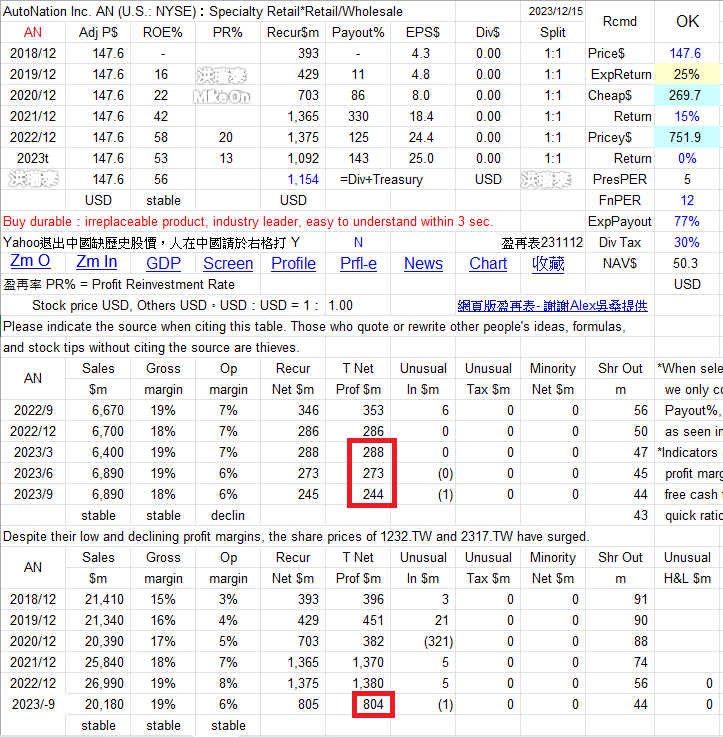The image size is (723, 737).
Task: Select the Pricey$ value 751.9
Action: [685, 137]
